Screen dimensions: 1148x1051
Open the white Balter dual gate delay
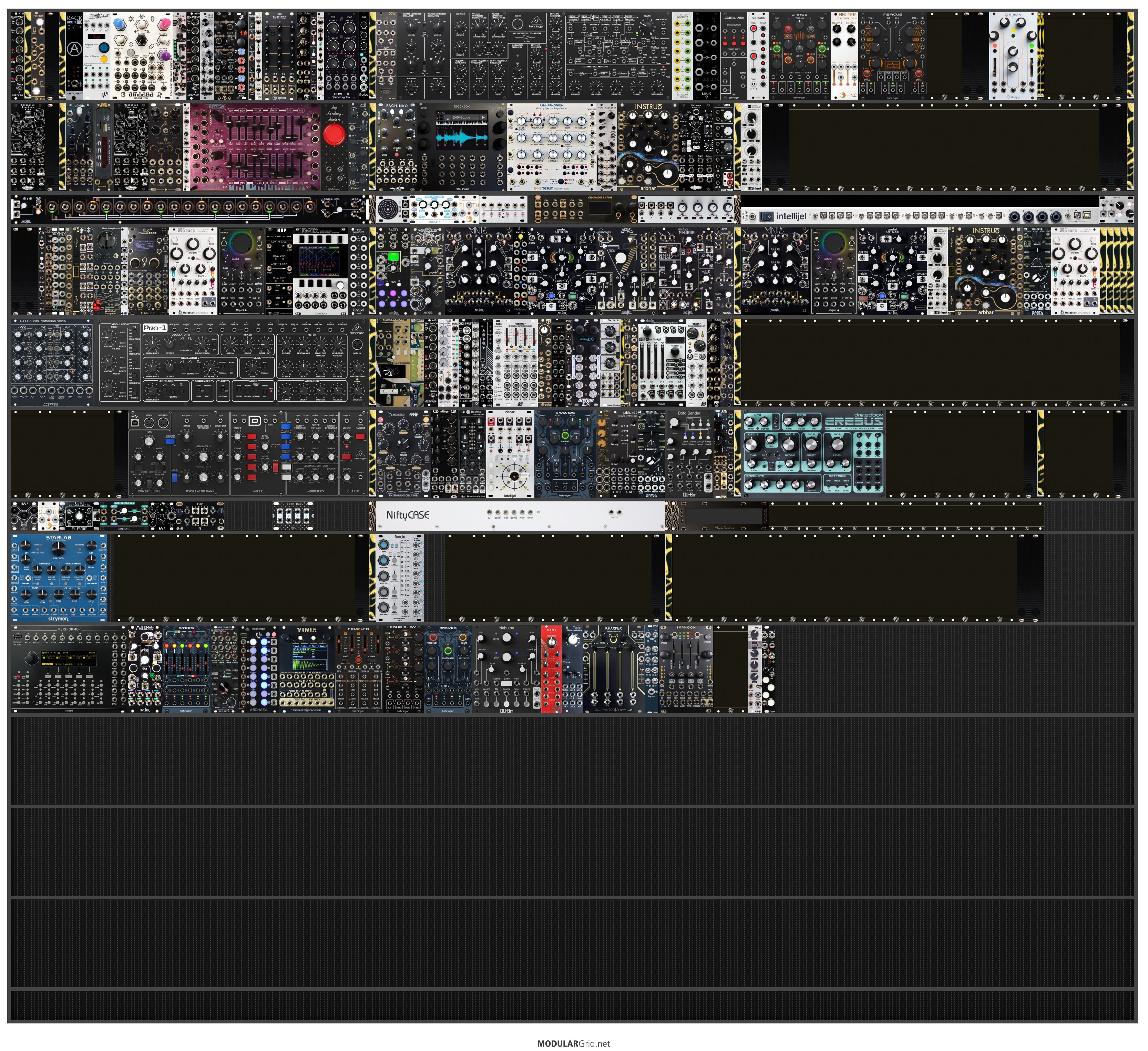[x=844, y=55]
